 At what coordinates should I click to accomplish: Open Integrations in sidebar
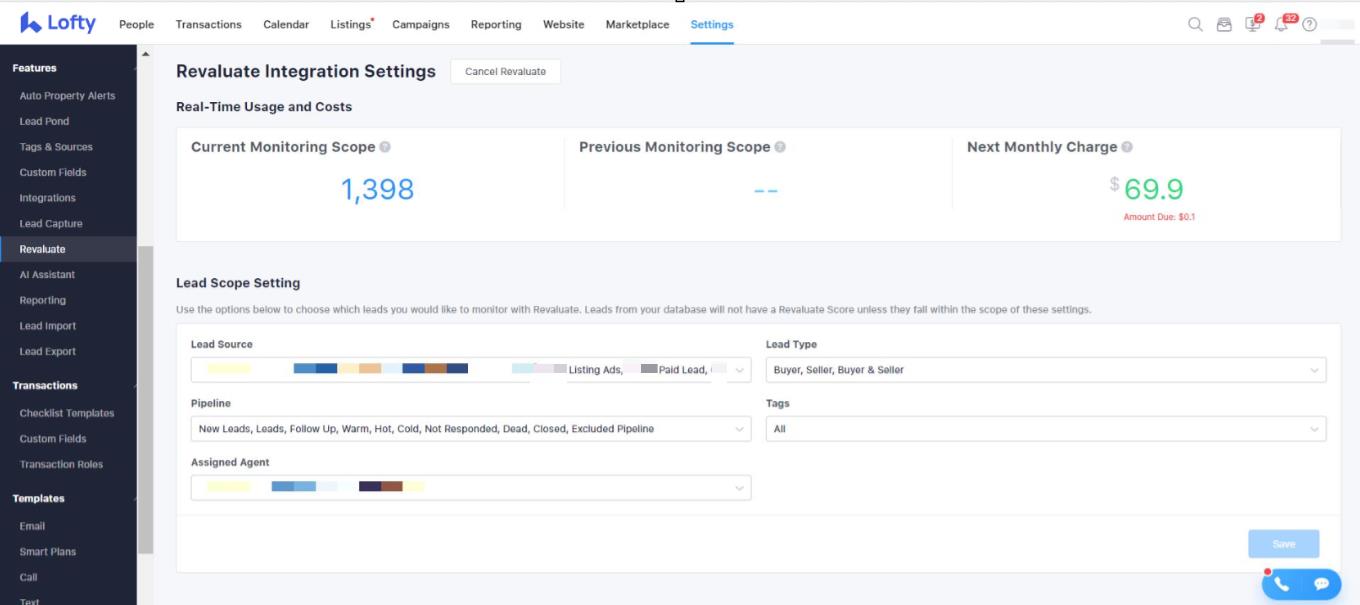pos(48,198)
